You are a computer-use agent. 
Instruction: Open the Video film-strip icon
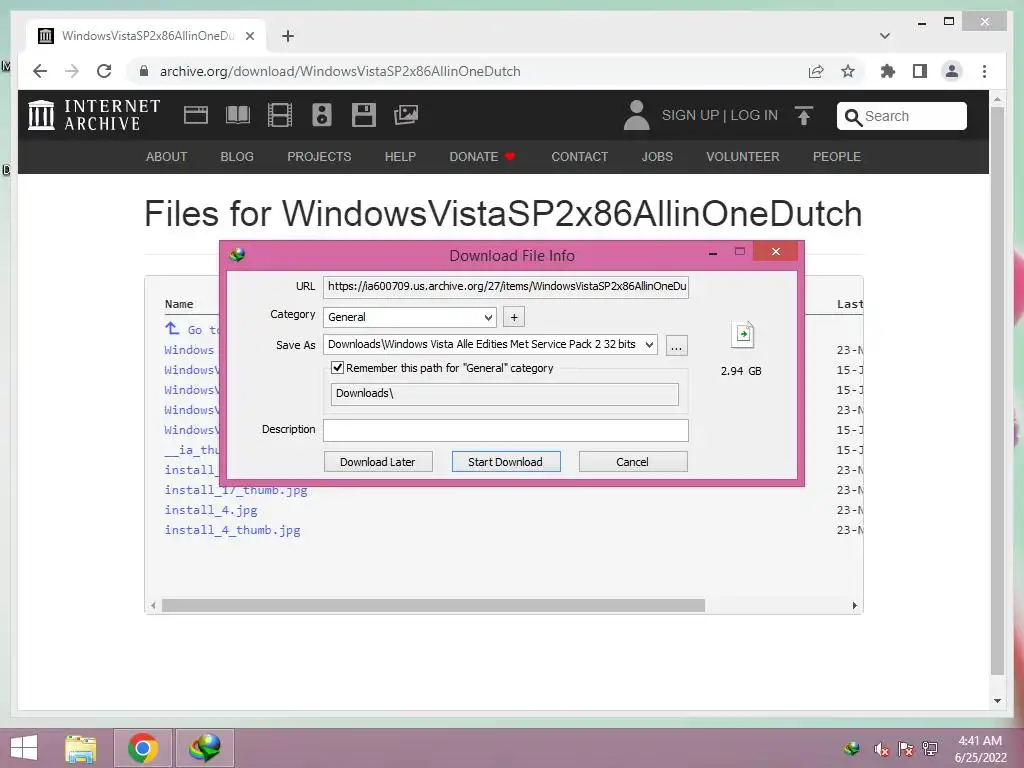coord(280,115)
